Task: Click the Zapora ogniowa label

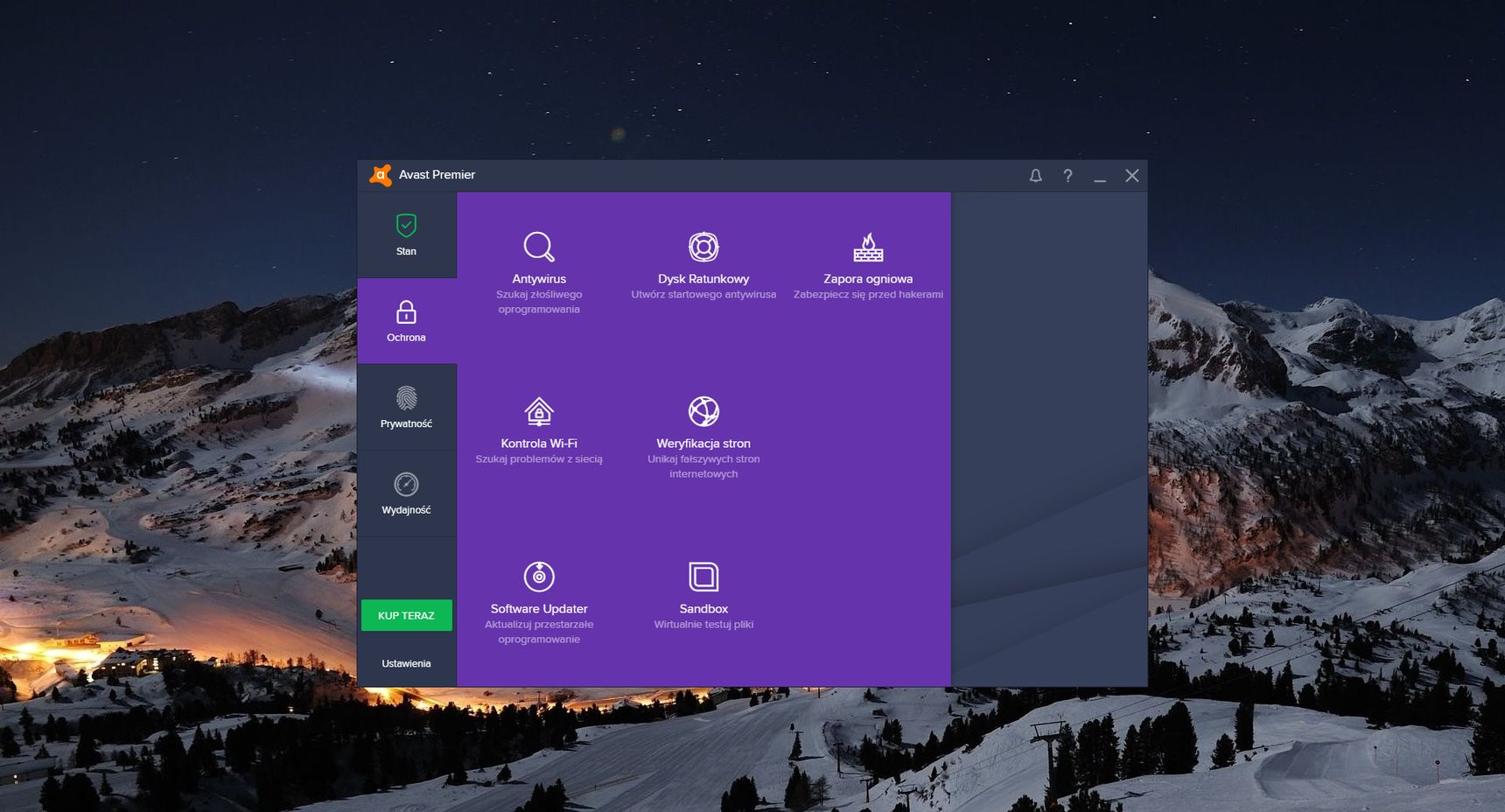Action: click(868, 279)
